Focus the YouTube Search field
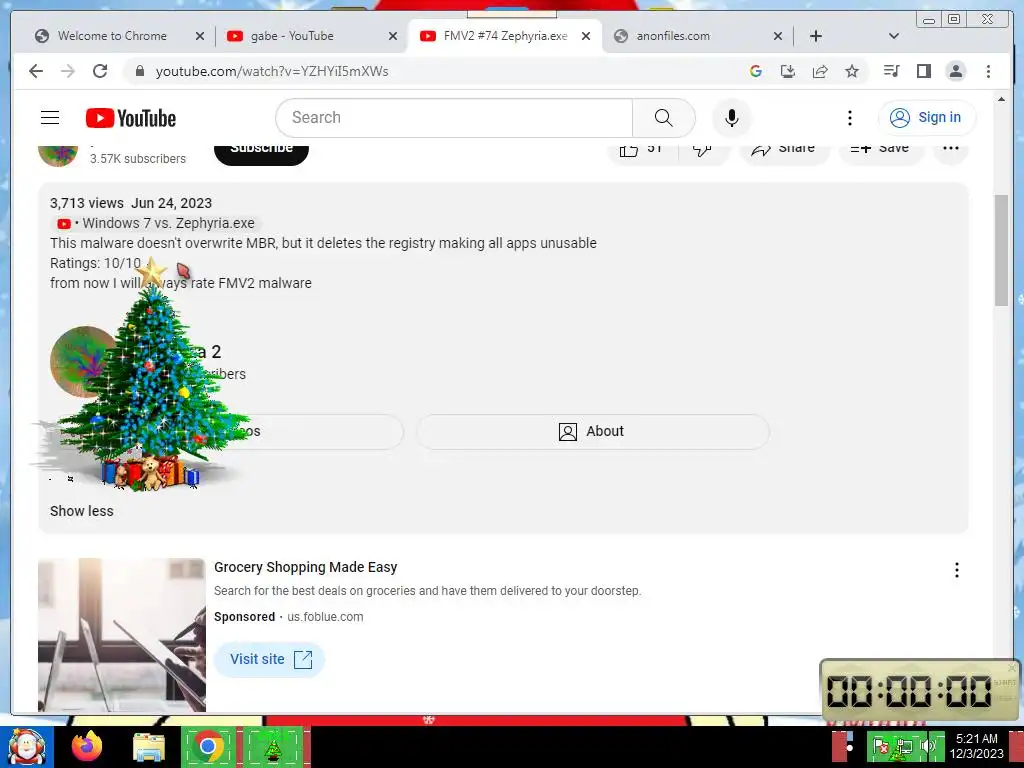Image resolution: width=1024 pixels, height=768 pixels. click(x=455, y=118)
